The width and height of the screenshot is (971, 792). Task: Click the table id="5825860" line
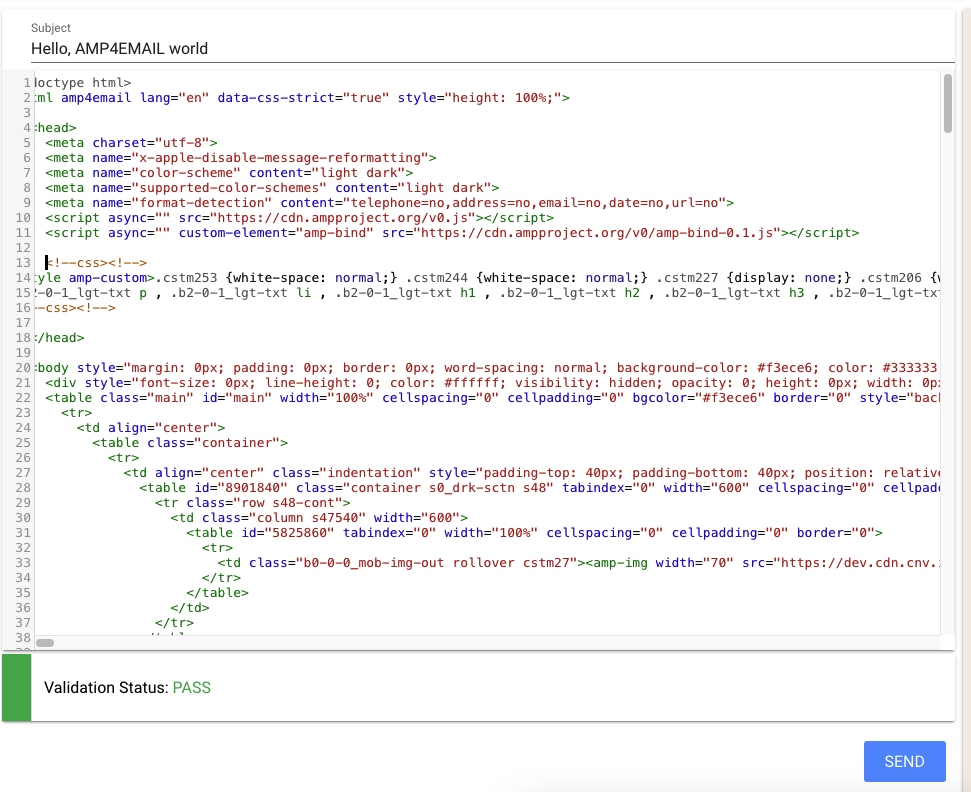tap(534, 533)
